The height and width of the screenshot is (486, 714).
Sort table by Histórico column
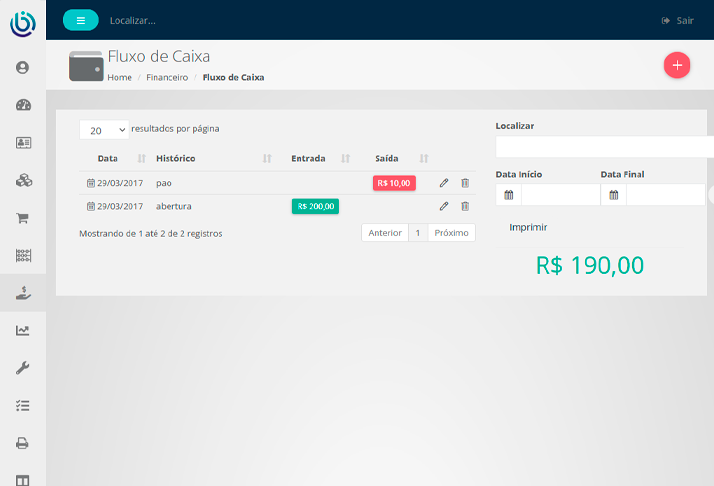pos(176,159)
